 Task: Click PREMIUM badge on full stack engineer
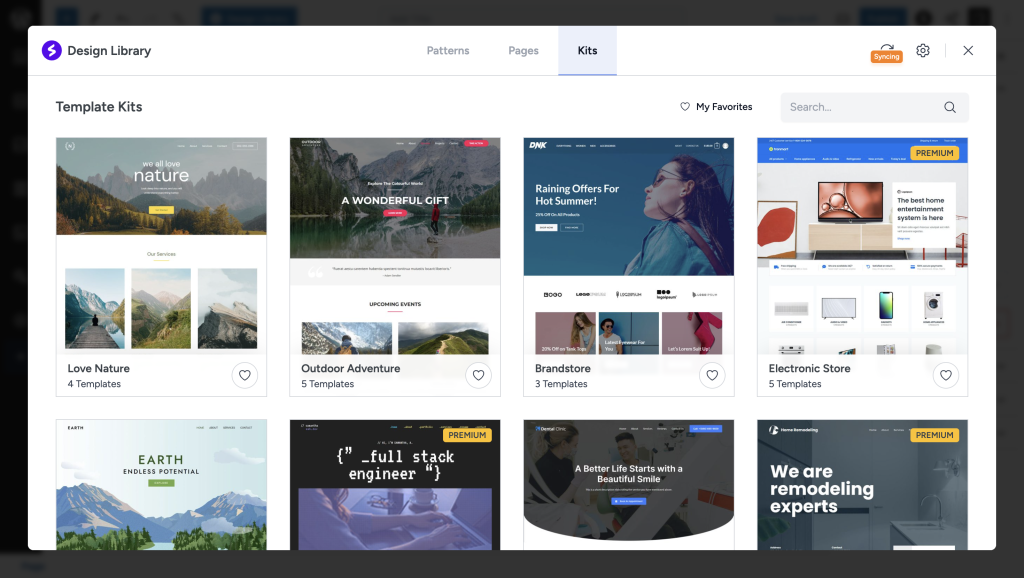click(x=467, y=435)
